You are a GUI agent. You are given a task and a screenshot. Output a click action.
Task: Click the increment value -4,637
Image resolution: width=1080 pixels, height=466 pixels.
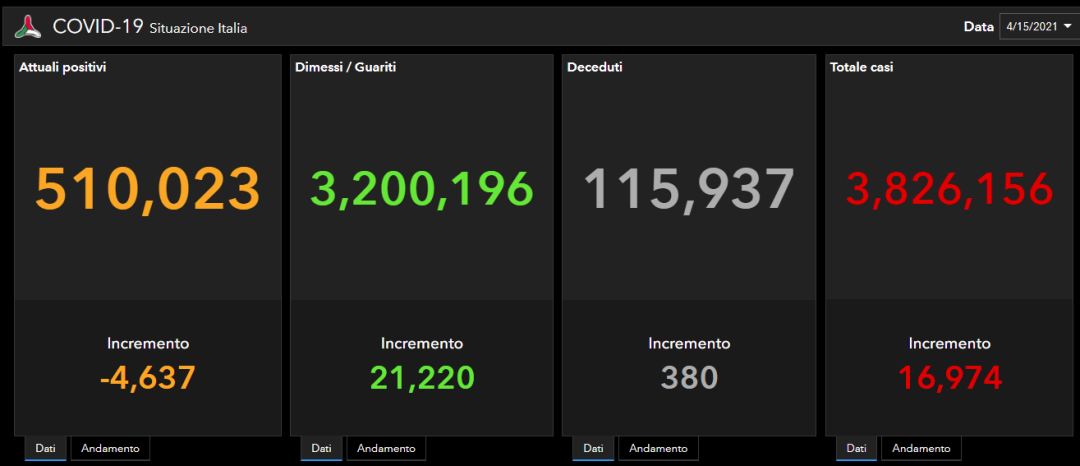click(148, 377)
